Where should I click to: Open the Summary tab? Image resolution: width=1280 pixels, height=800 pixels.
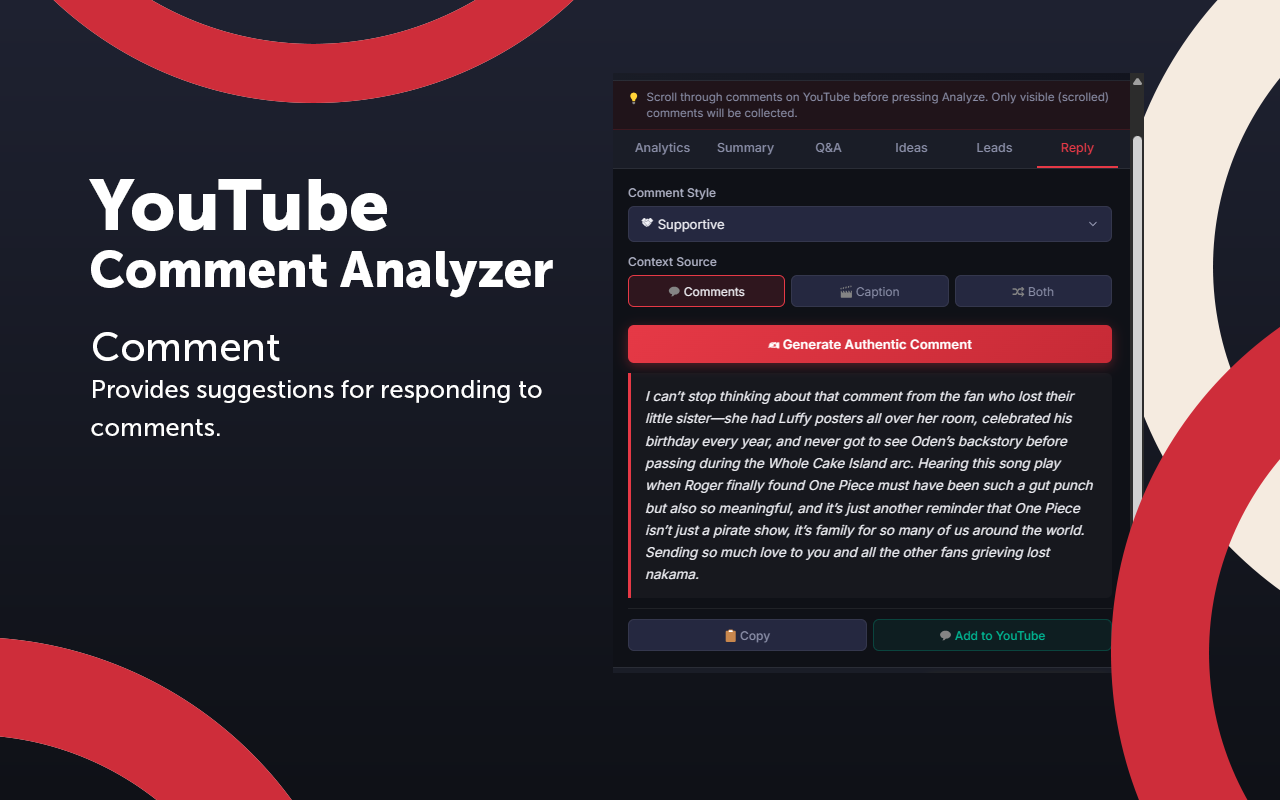(745, 148)
